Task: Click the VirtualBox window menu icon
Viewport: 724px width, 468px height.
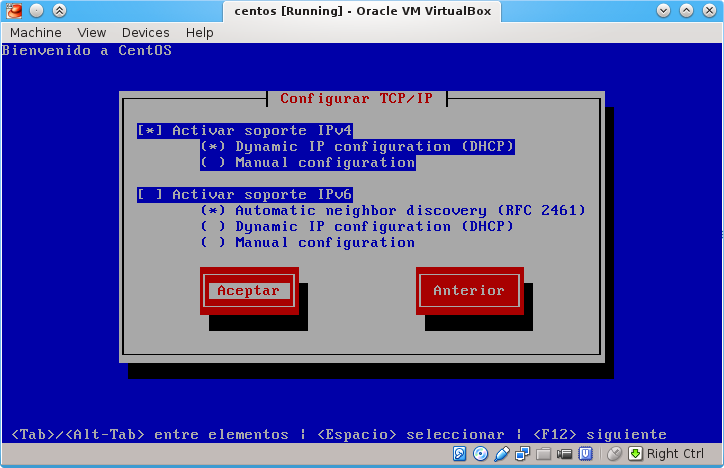Action: (x=14, y=11)
